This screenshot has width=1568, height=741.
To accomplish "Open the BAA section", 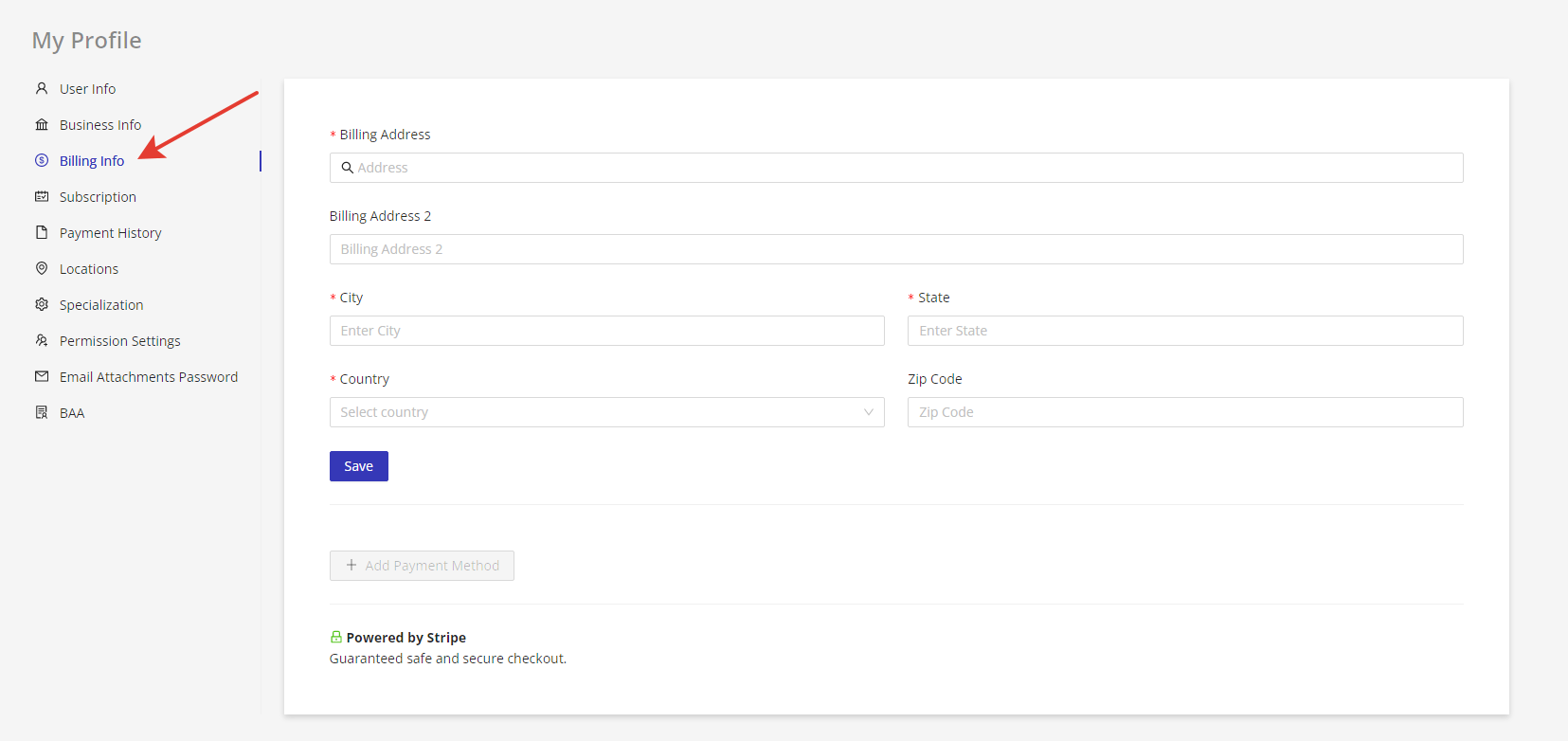I will point(72,413).
